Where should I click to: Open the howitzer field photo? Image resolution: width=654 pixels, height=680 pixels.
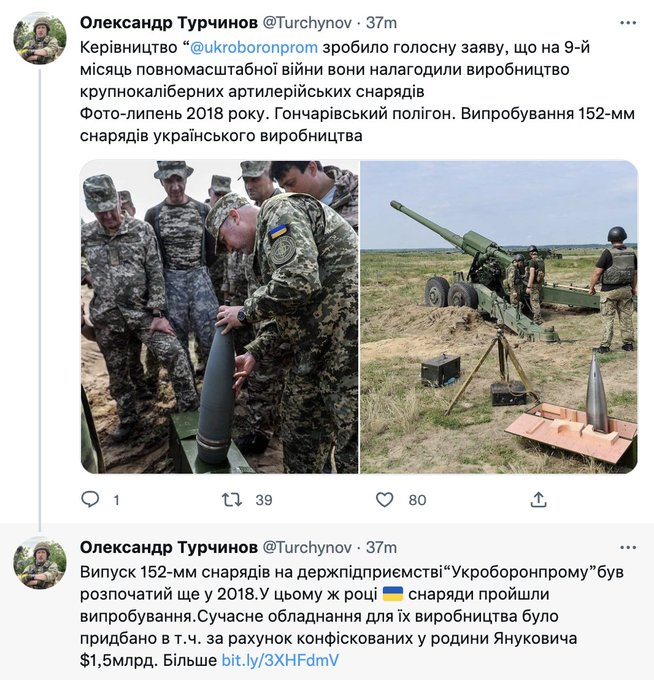click(x=499, y=317)
